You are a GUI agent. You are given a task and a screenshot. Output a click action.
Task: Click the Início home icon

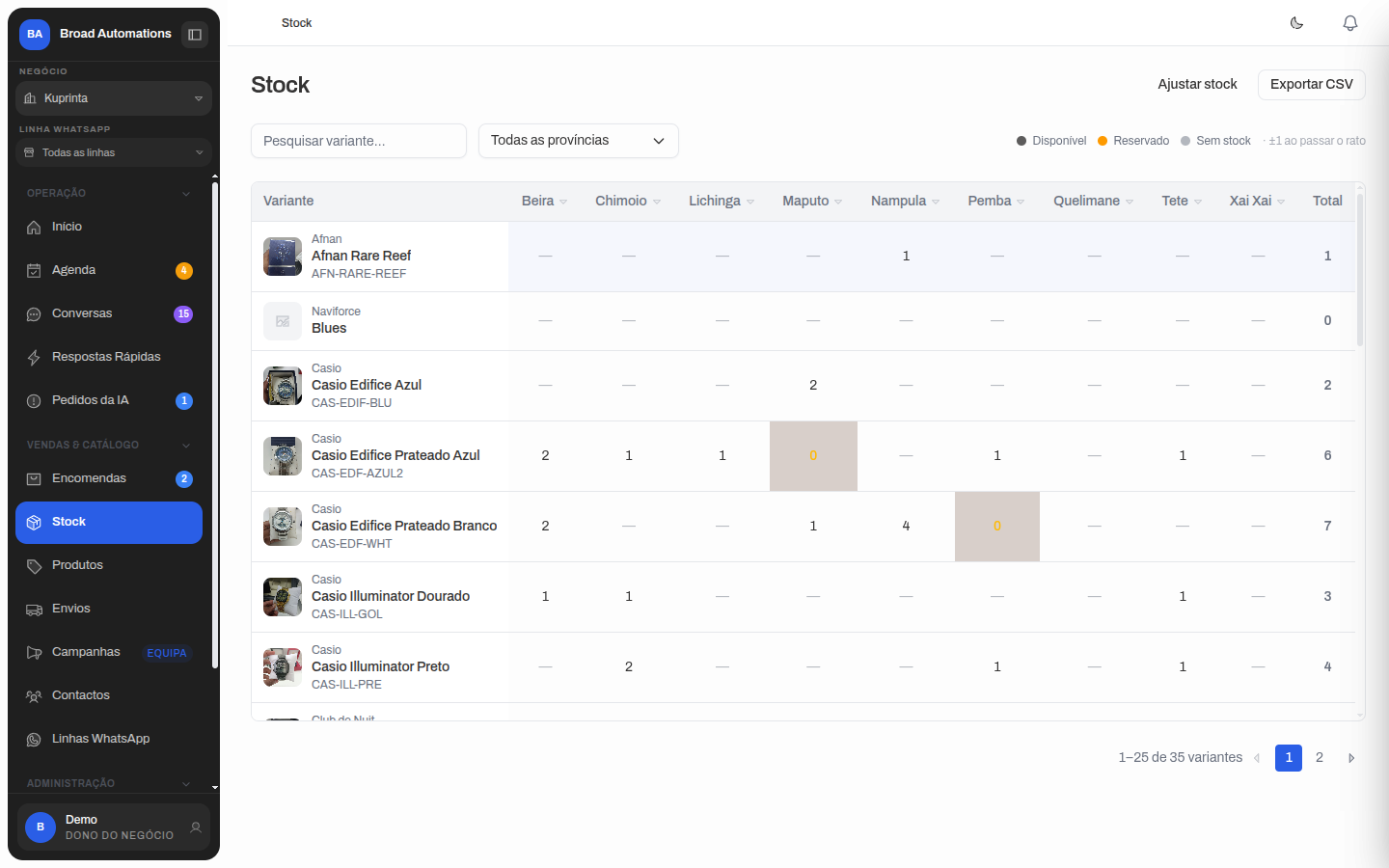[x=34, y=227]
